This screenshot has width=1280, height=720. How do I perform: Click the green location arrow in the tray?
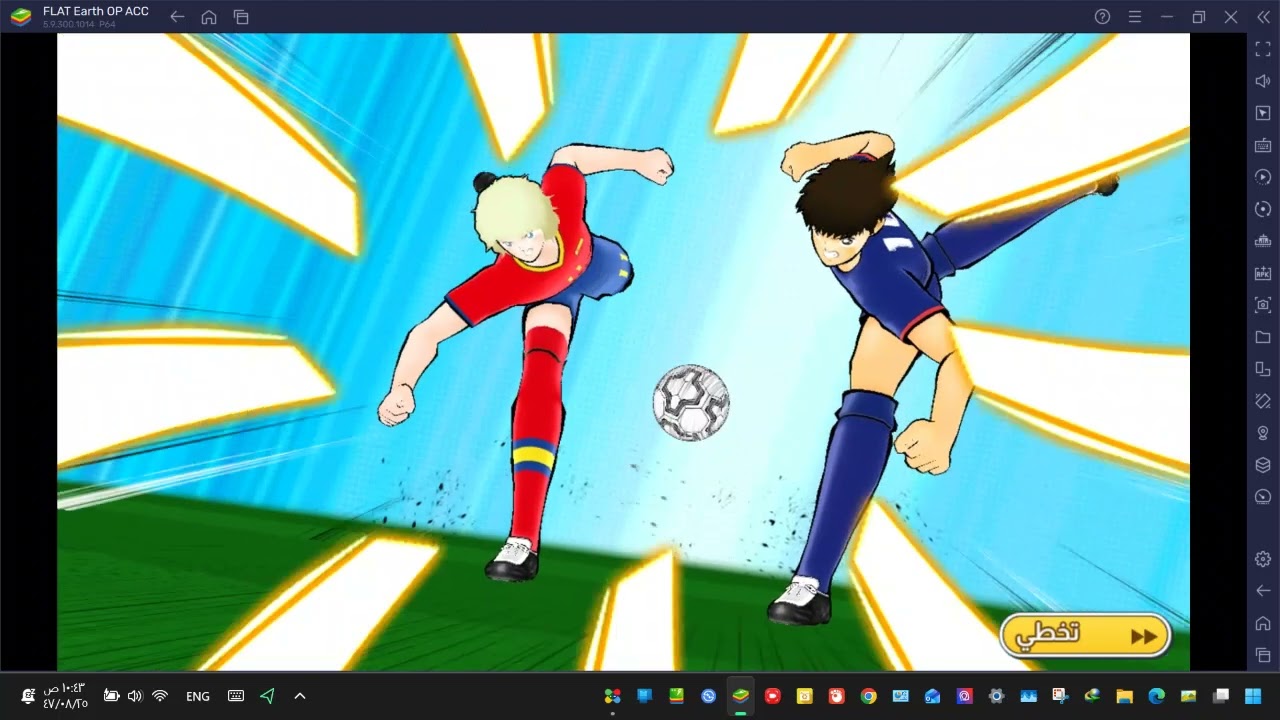[267, 696]
